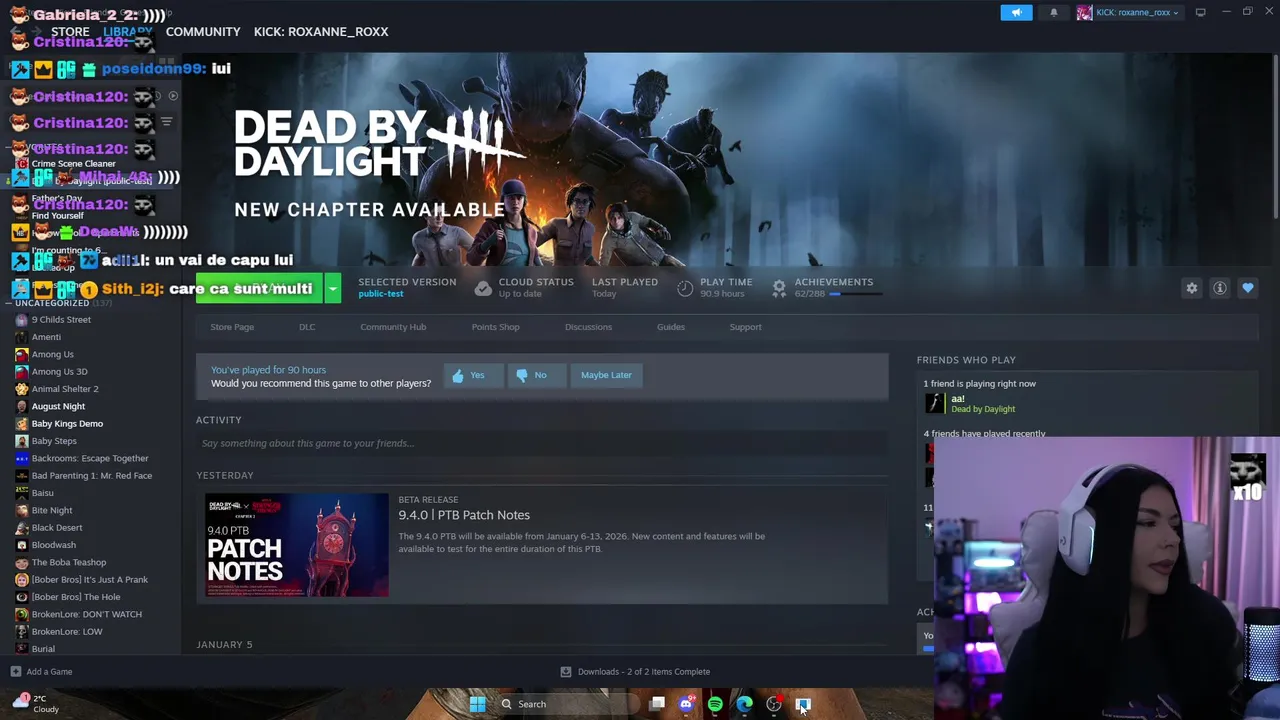The image size is (1280, 720).
Task: Open the Patch Notes thumbnail image
Action: [297, 545]
